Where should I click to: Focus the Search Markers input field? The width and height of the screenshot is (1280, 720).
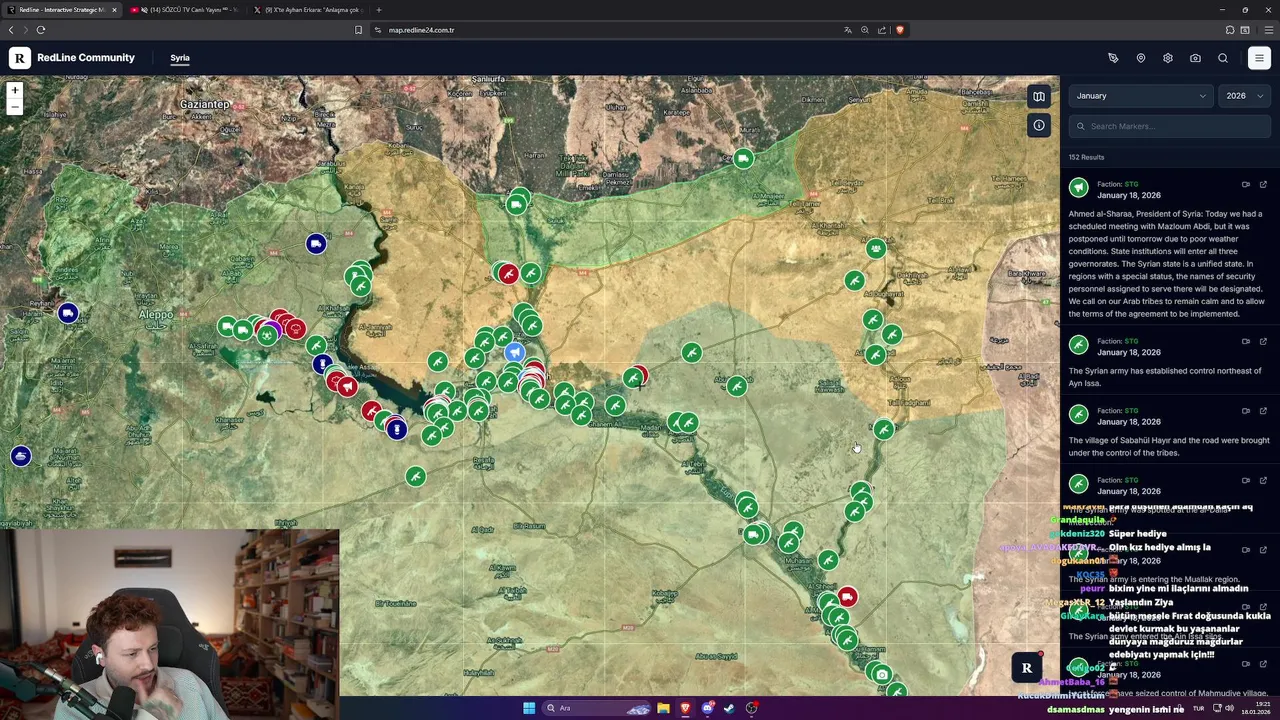coord(1170,126)
